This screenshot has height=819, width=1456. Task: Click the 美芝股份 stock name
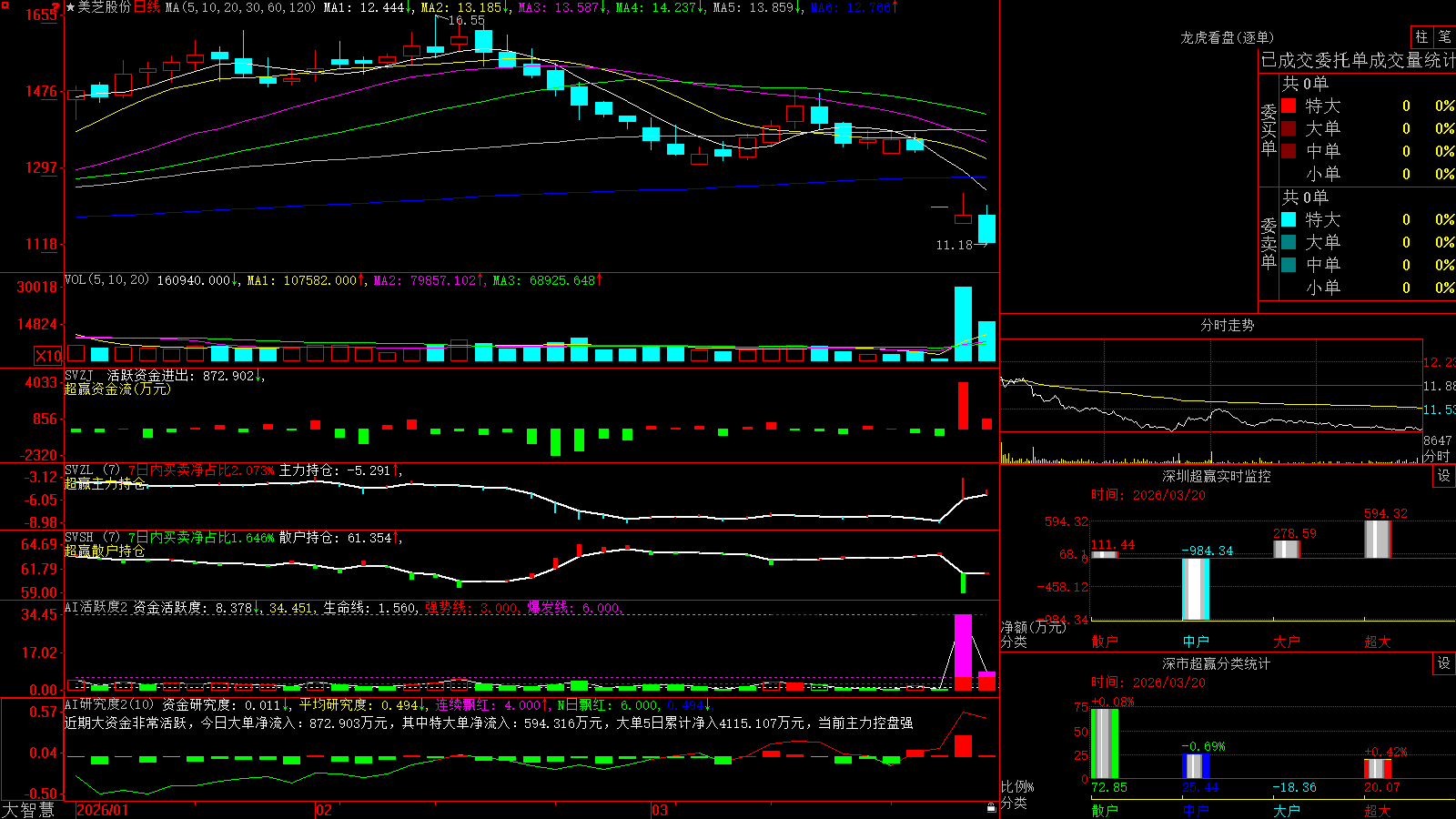point(105,7)
